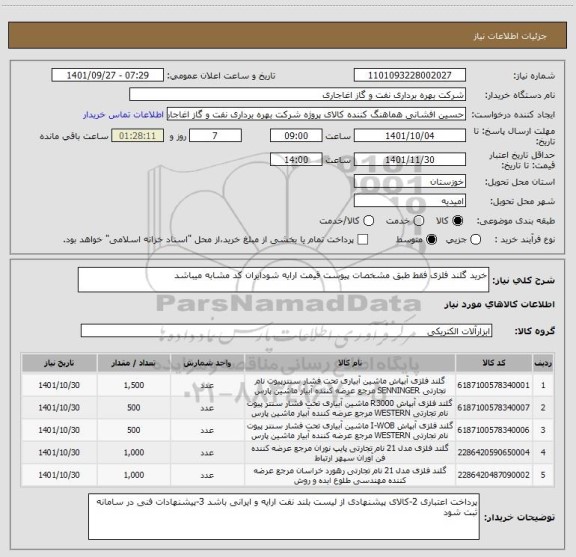Click the remaining days field showing 7
576x557 pixels.
(x=215, y=136)
